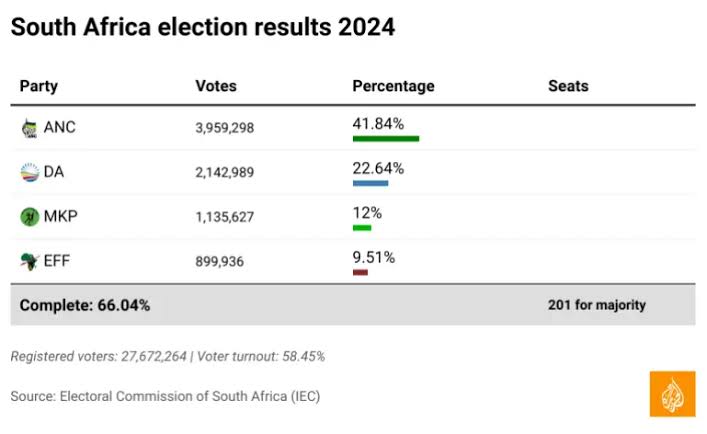Click the ANC green percentage bar
Image resolution: width=707 pixels, height=434 pixels.
click(386, 138)
